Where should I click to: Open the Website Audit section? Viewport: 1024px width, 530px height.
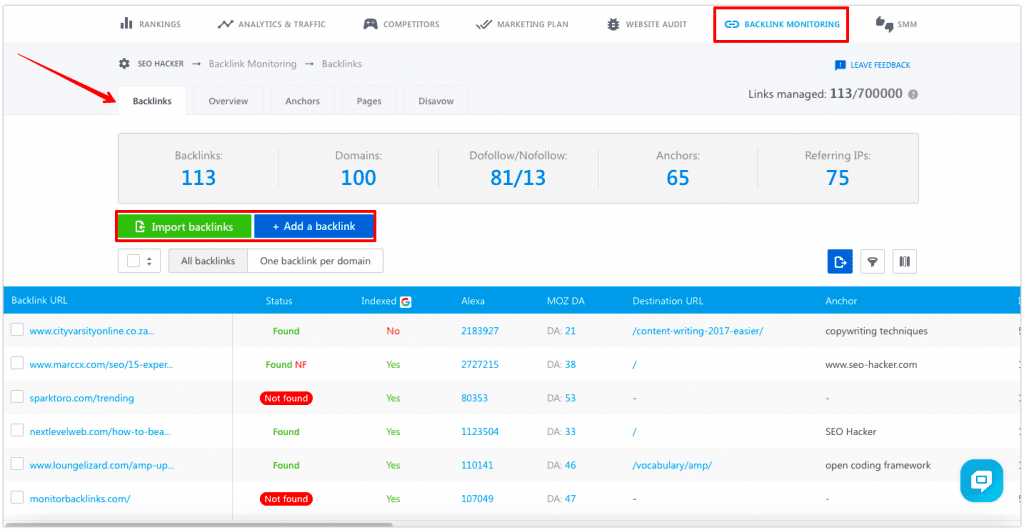647,24
